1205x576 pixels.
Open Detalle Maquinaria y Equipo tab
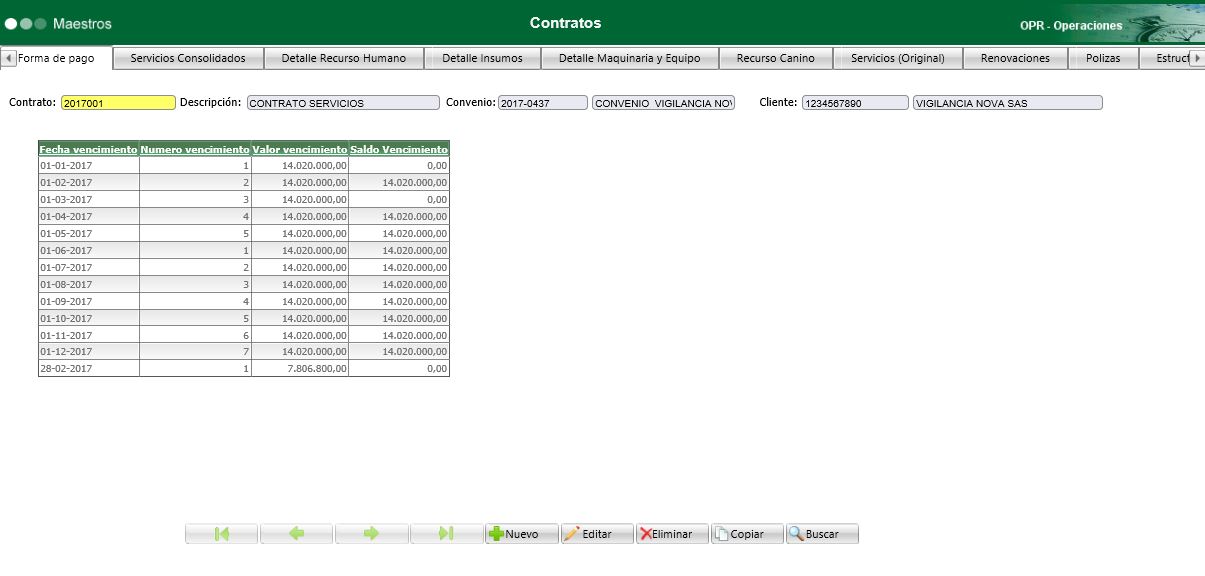click(630, 58)
